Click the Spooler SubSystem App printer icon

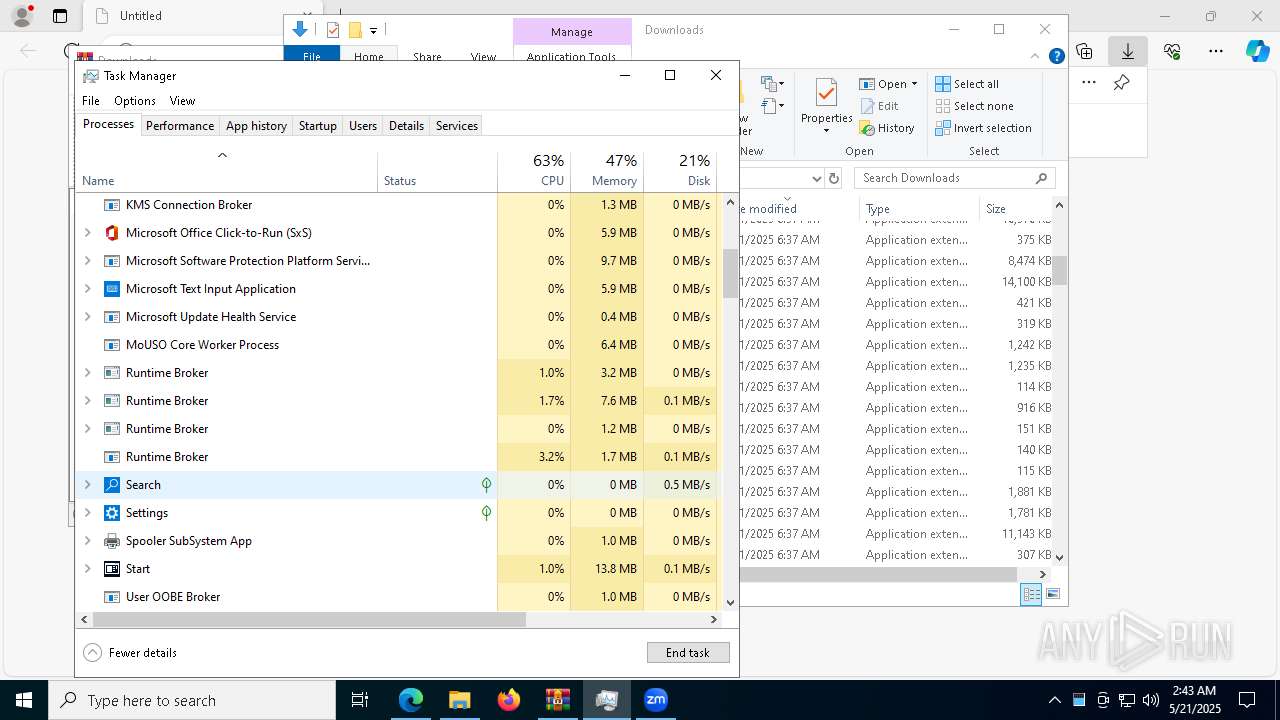[x=112, y=541]
